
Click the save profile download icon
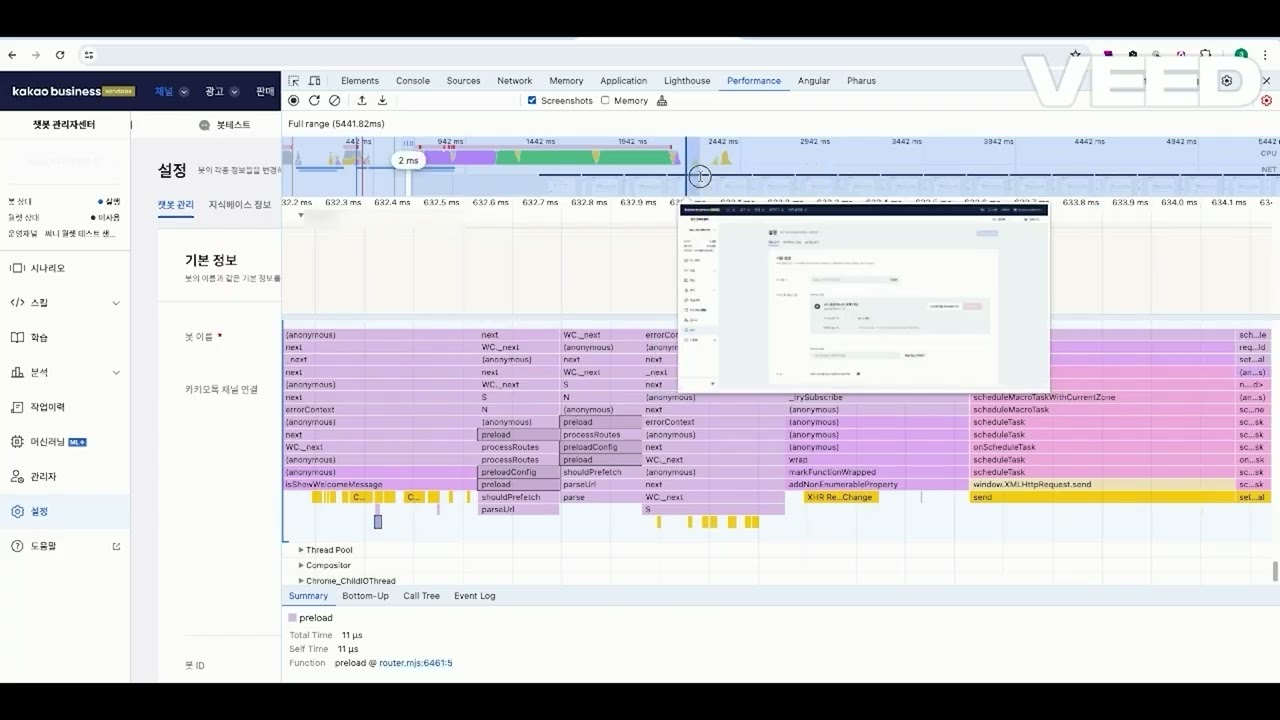coord(382,101)
